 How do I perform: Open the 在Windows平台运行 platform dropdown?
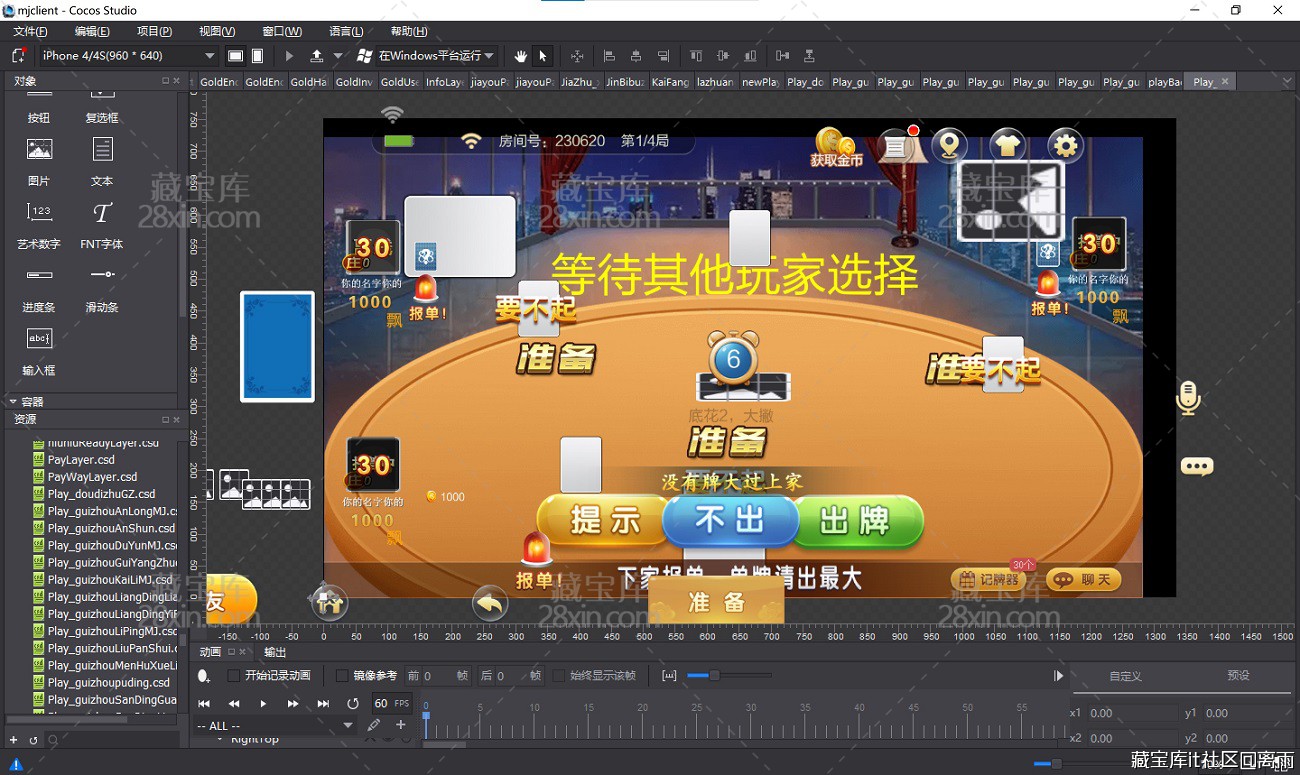point(429,56)
